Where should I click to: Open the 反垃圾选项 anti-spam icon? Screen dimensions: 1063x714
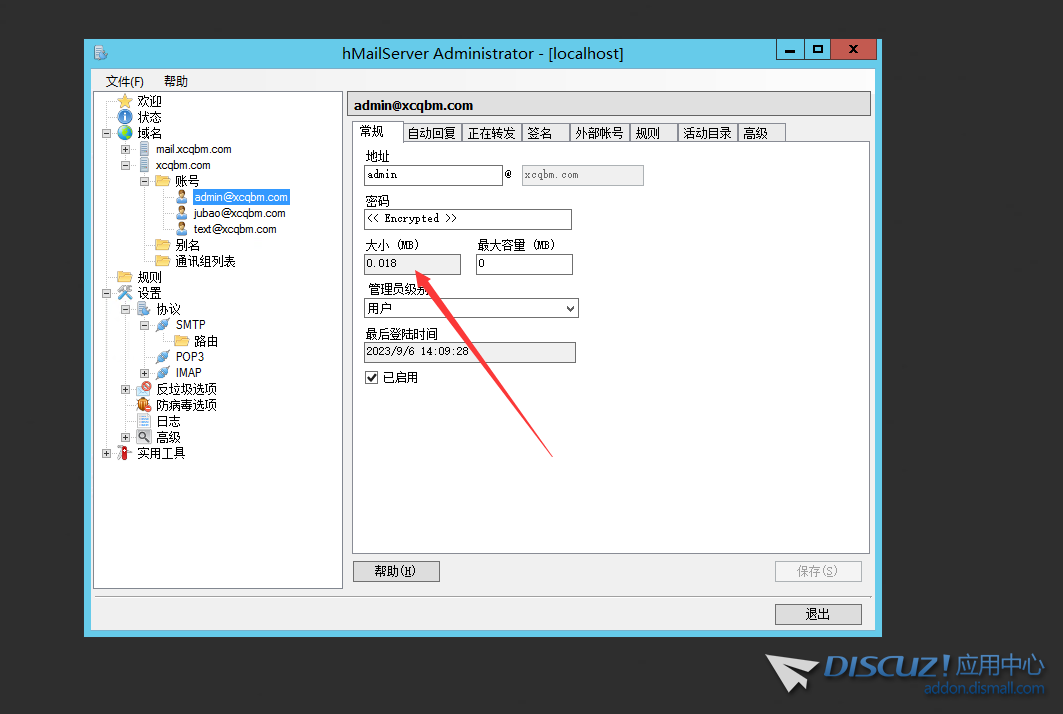[144, 389]
